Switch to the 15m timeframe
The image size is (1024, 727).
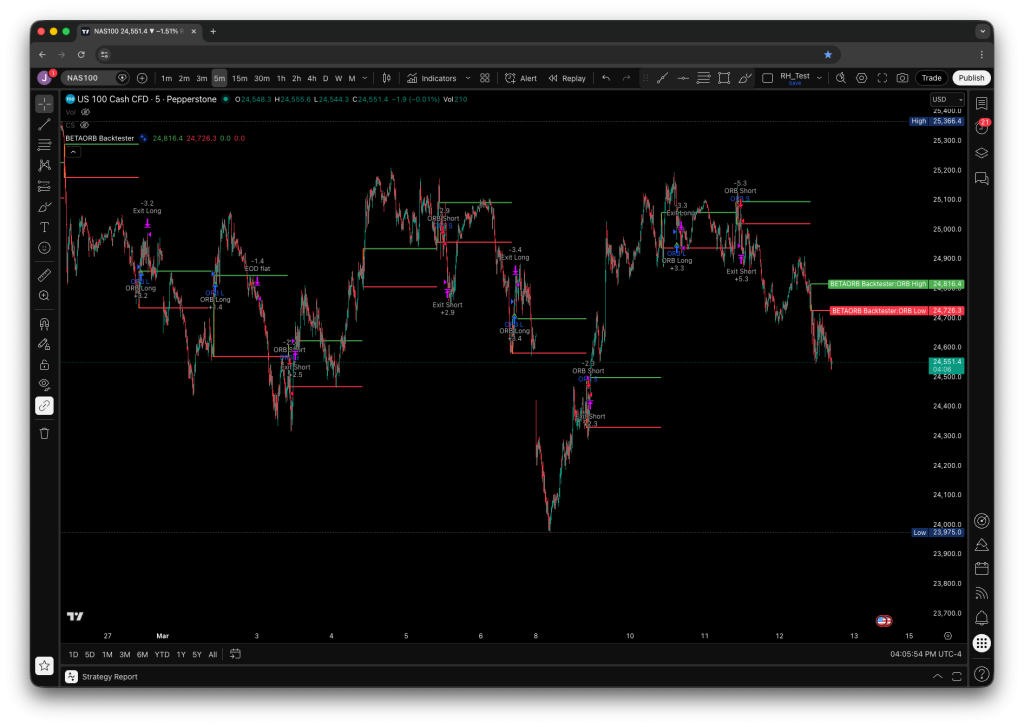point(239,78)
